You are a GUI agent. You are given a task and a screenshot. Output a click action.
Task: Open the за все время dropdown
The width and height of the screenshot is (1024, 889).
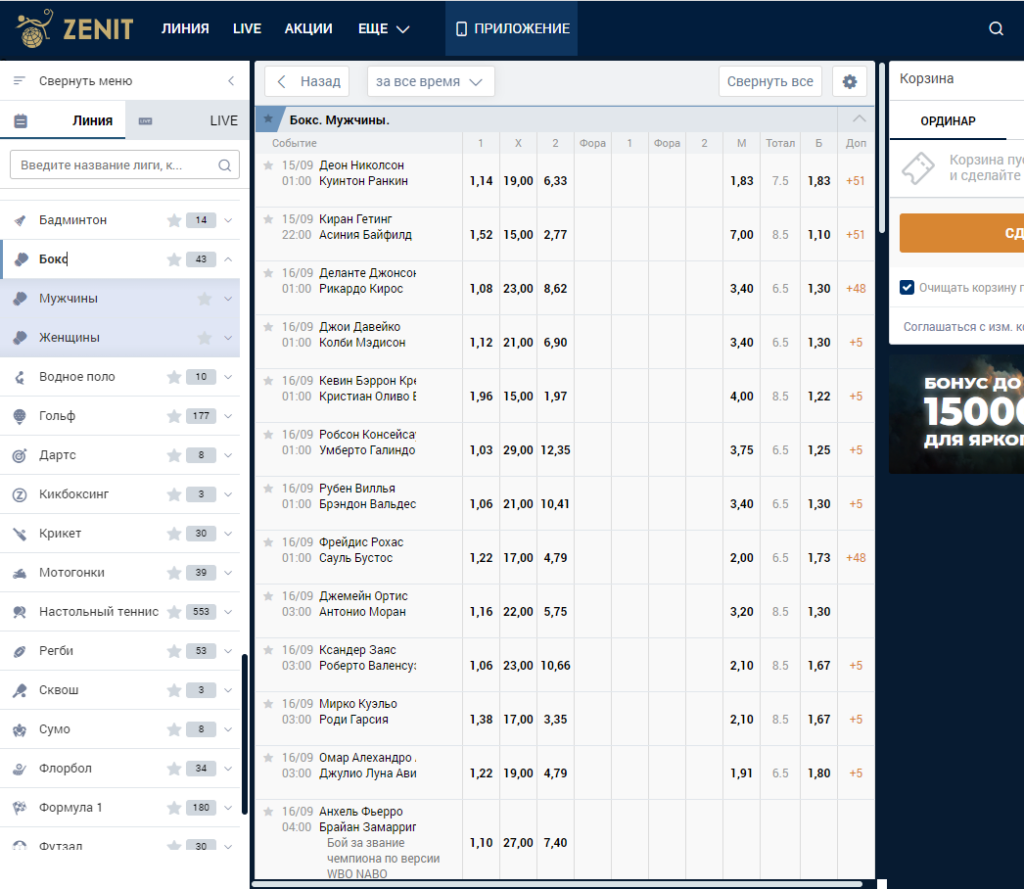430,82
